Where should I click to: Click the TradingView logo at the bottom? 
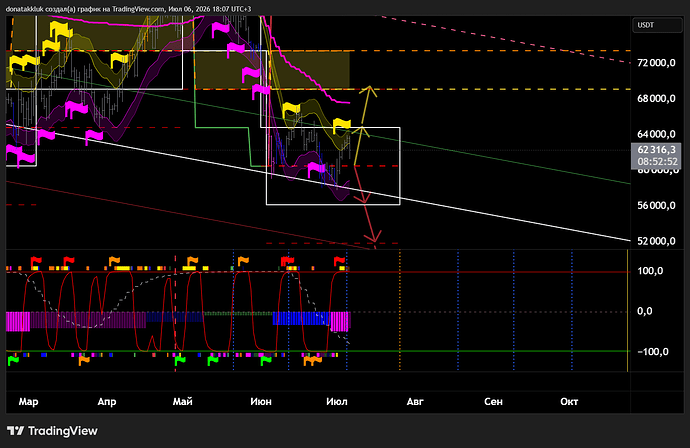tap(52, 431)
